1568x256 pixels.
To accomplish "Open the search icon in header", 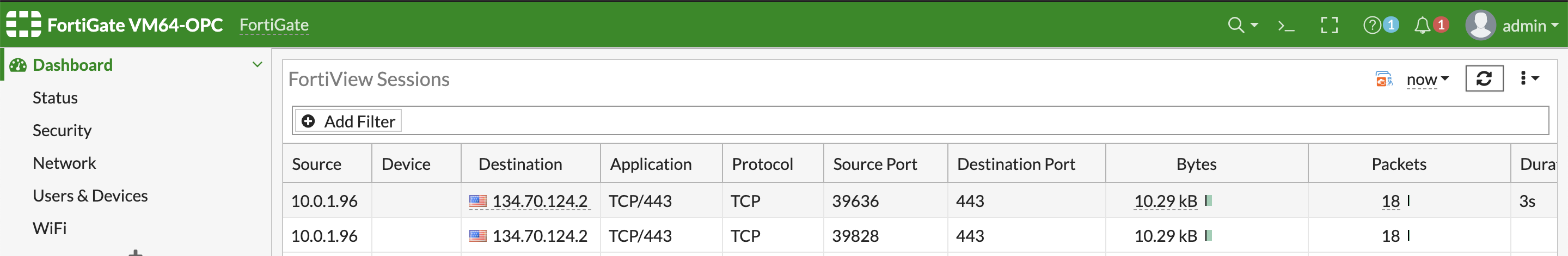I will 1236,25.
